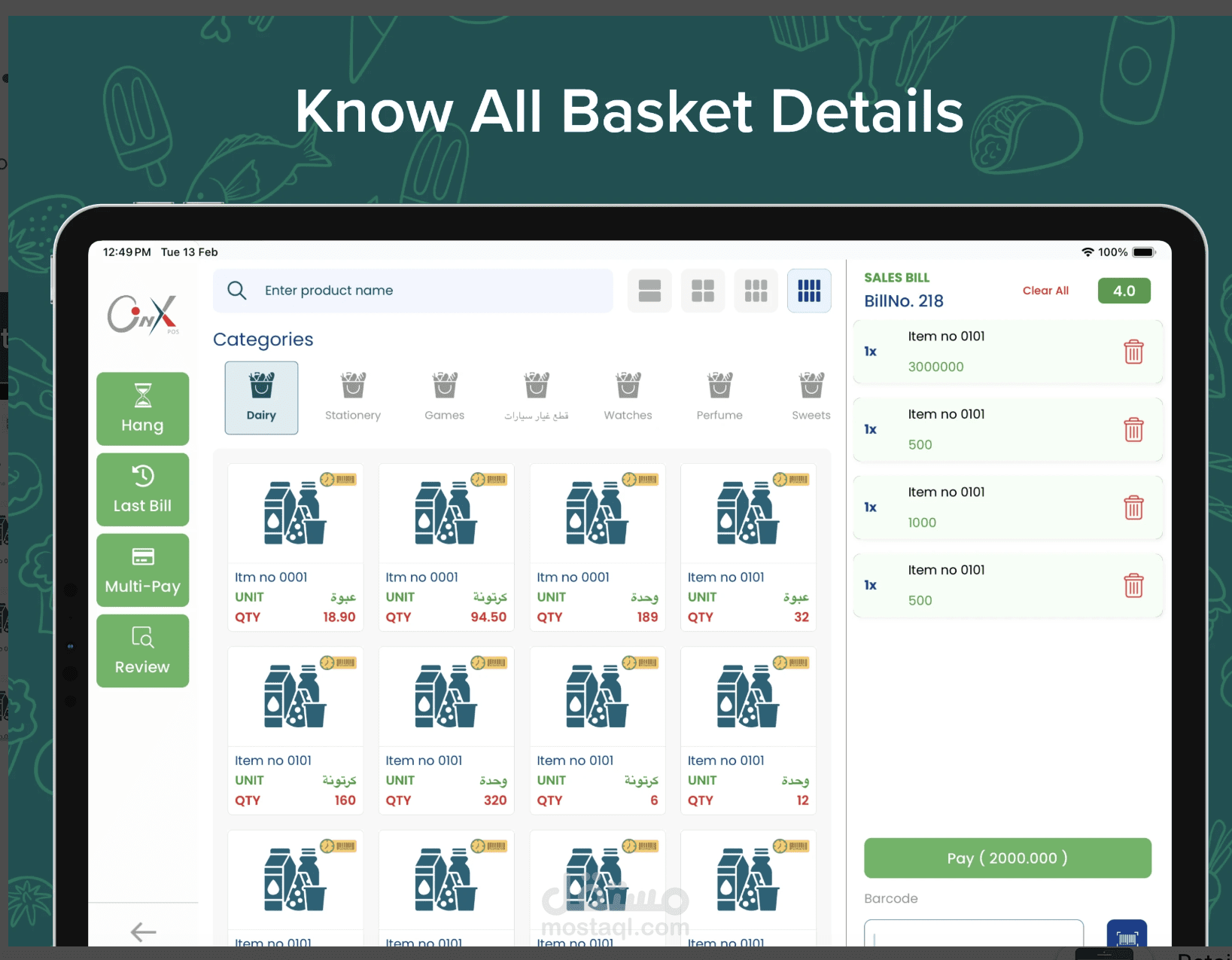The width and height of the screenshot is (1232, 960).
Task: Select the four-column grid view
Action: click(x=809, y=291)
